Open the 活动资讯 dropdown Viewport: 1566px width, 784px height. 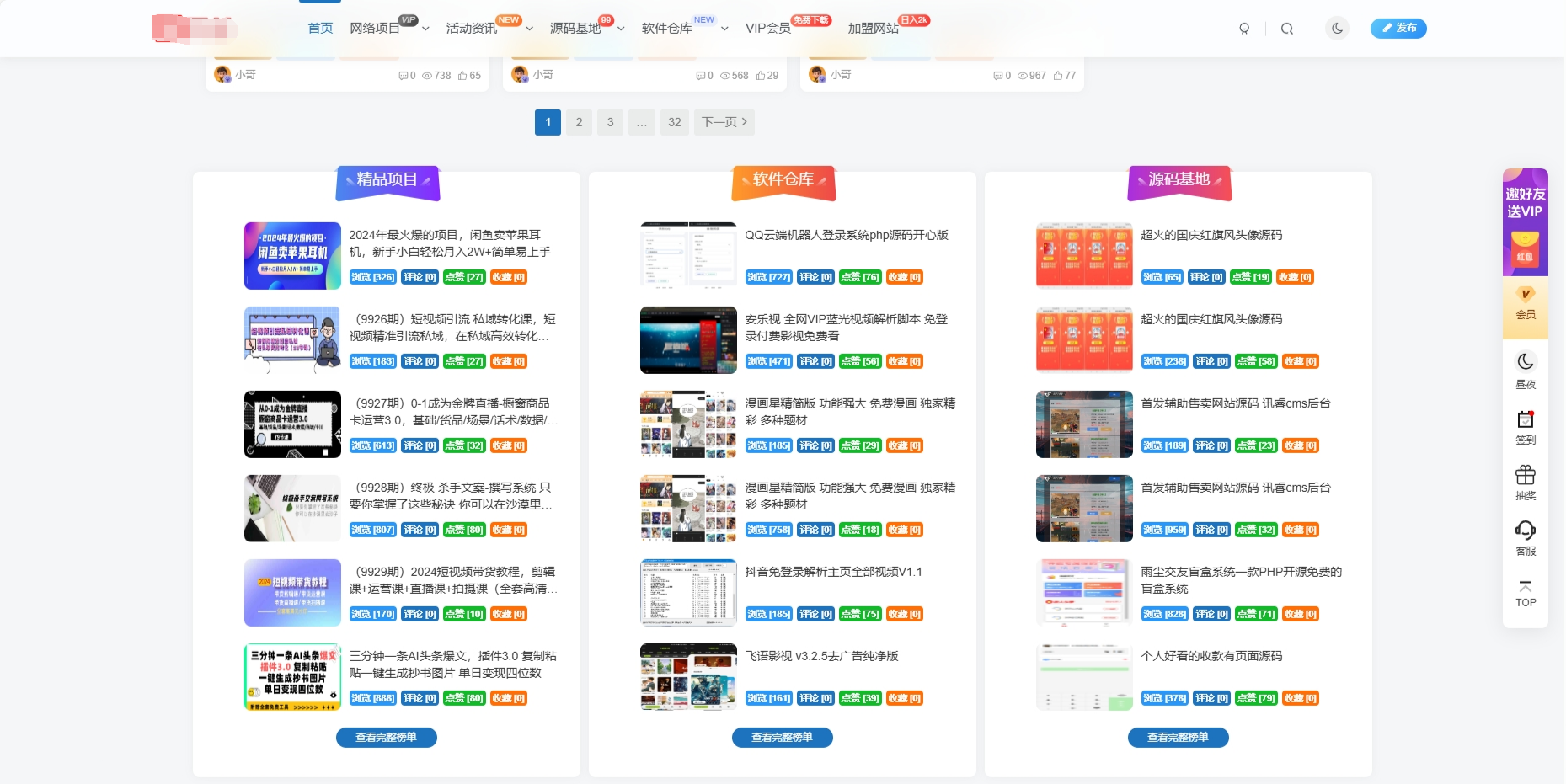point(528,28)
